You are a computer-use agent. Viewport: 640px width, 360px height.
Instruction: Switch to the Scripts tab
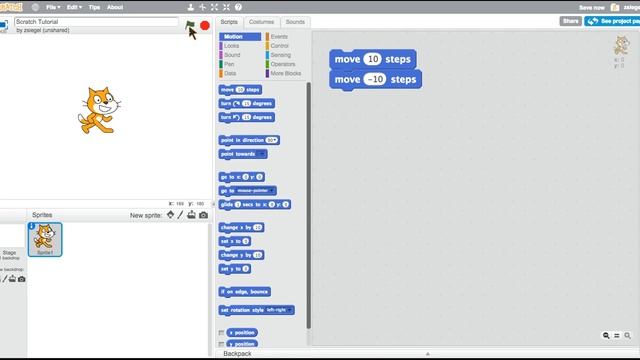pyautogui.click(x=229, y=22)
